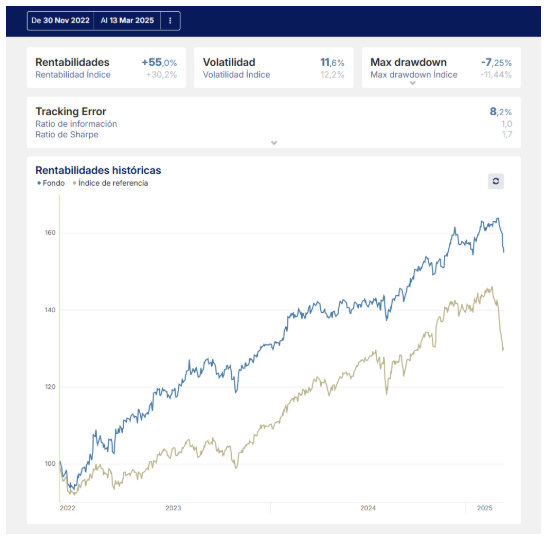
Task: Click the 2023 marker on time axis
Action: pyautogui.click(x=173, y=508)
